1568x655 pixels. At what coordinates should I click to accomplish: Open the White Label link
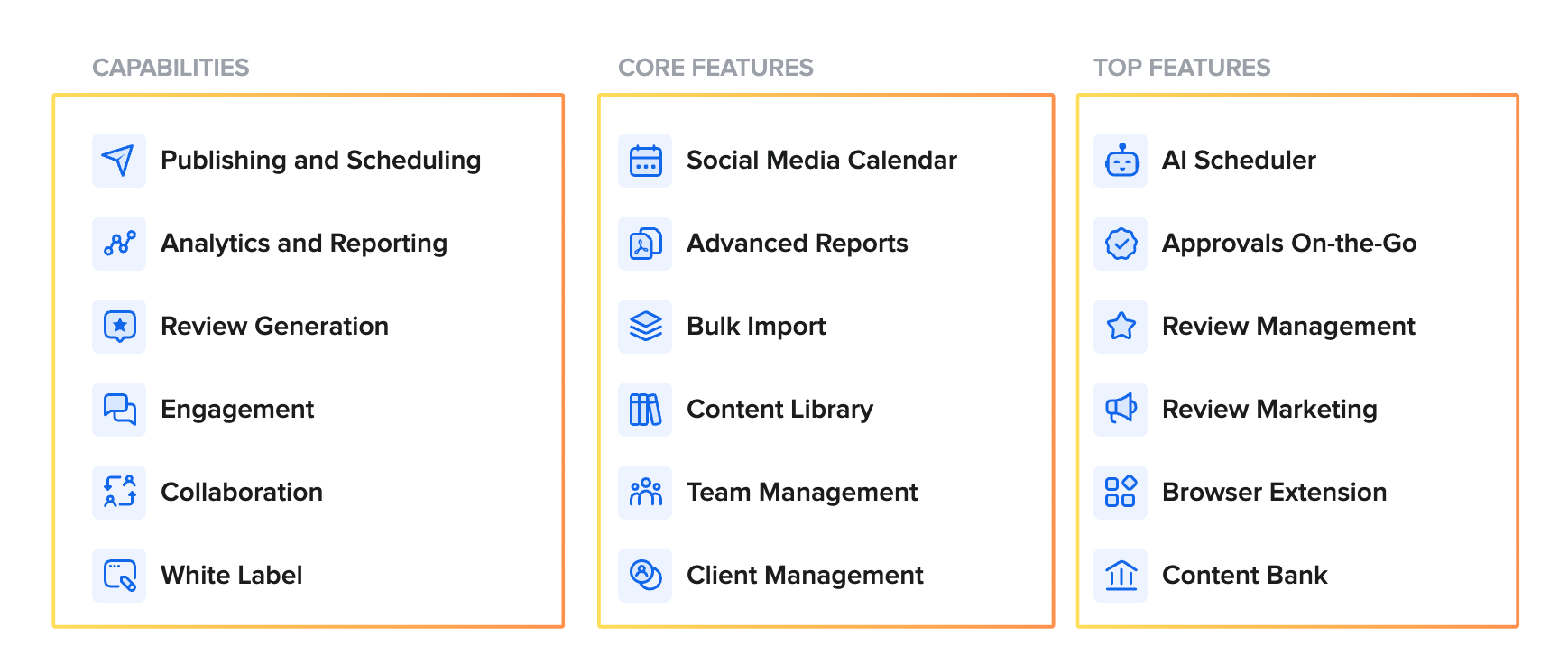tap(231, 576)
